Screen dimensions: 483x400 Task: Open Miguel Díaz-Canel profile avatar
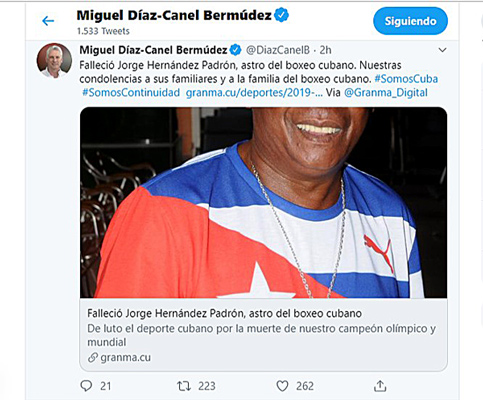(54, 60)
